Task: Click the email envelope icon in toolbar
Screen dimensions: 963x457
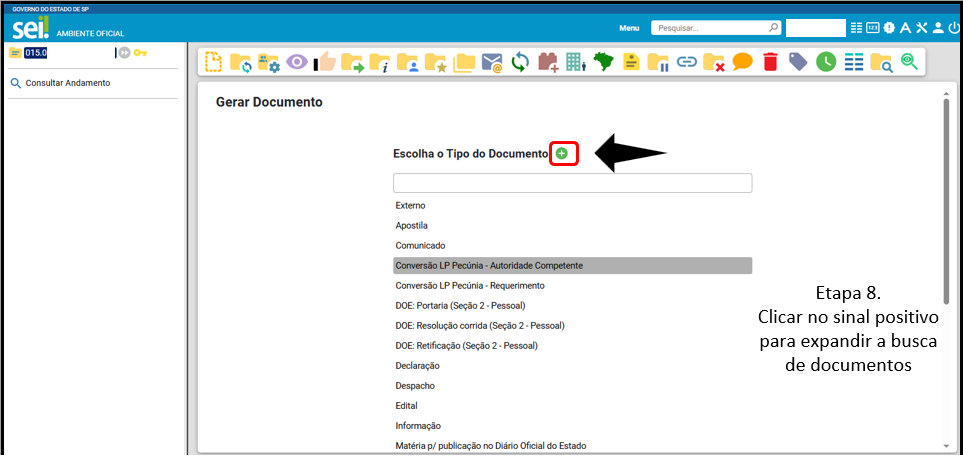Action: click(x=491, y=63)
